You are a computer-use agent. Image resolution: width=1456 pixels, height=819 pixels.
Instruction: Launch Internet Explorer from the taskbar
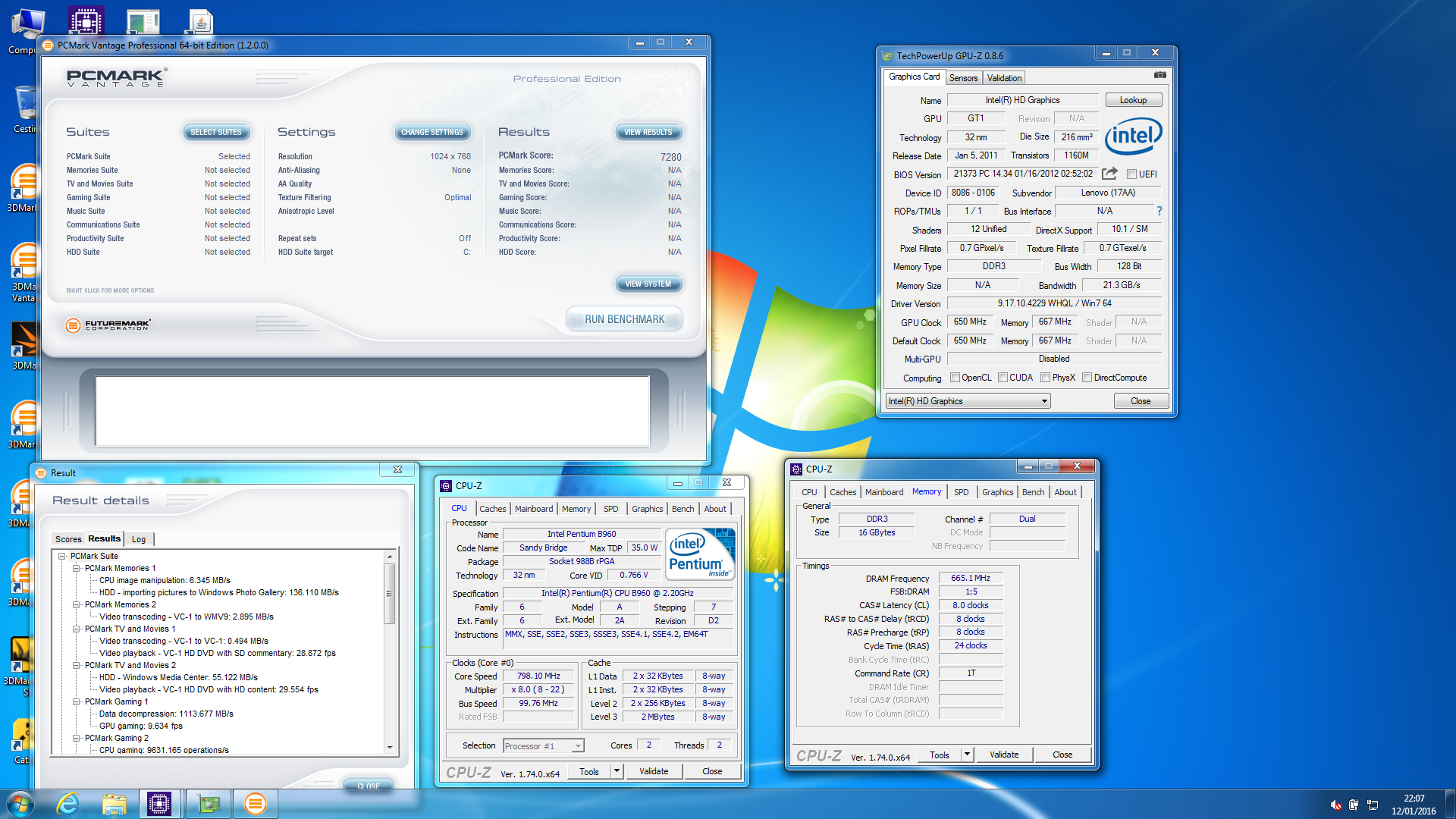67,803
